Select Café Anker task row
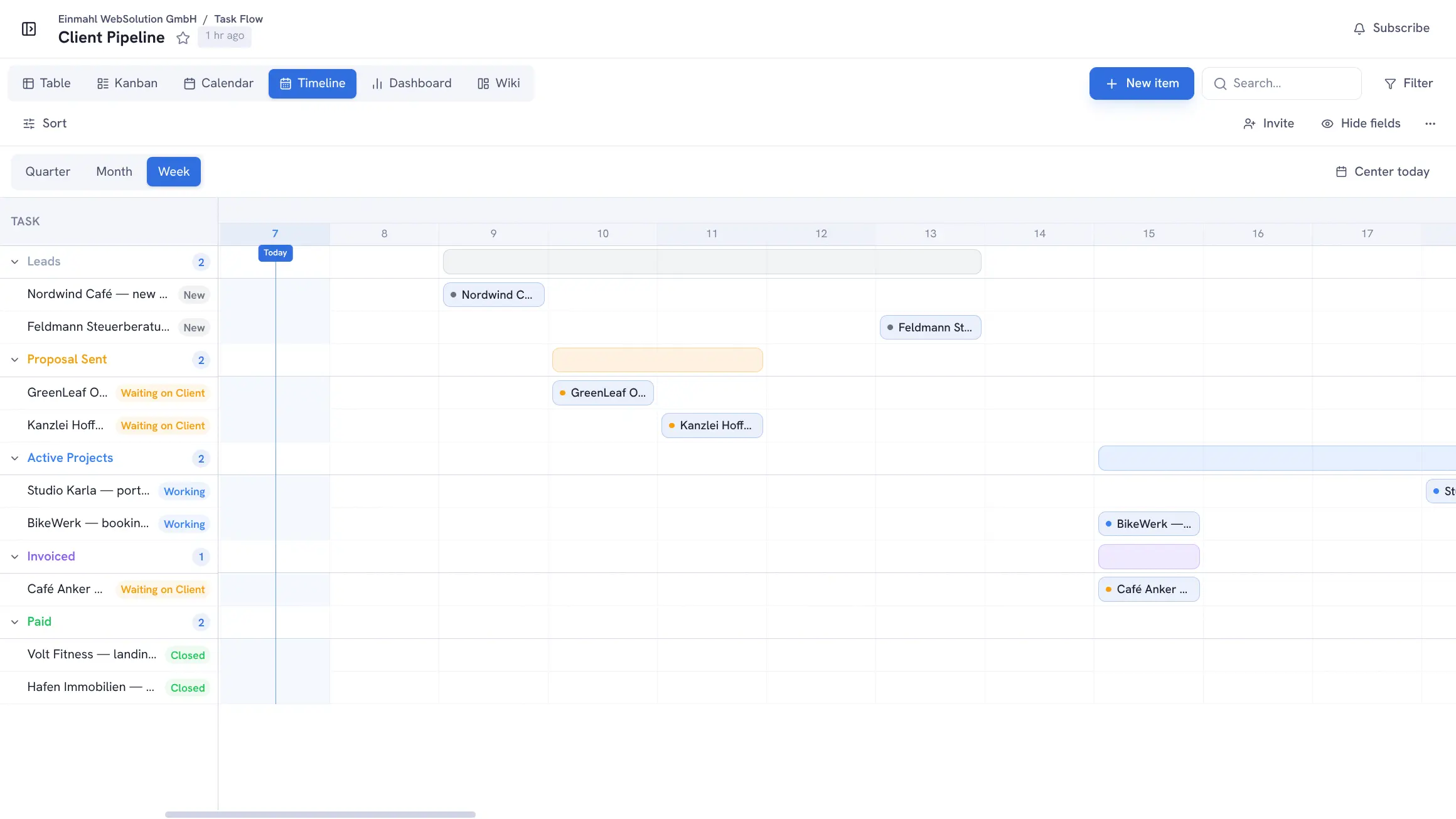This screenshot has width=1456, height=819. coord(109,589)
